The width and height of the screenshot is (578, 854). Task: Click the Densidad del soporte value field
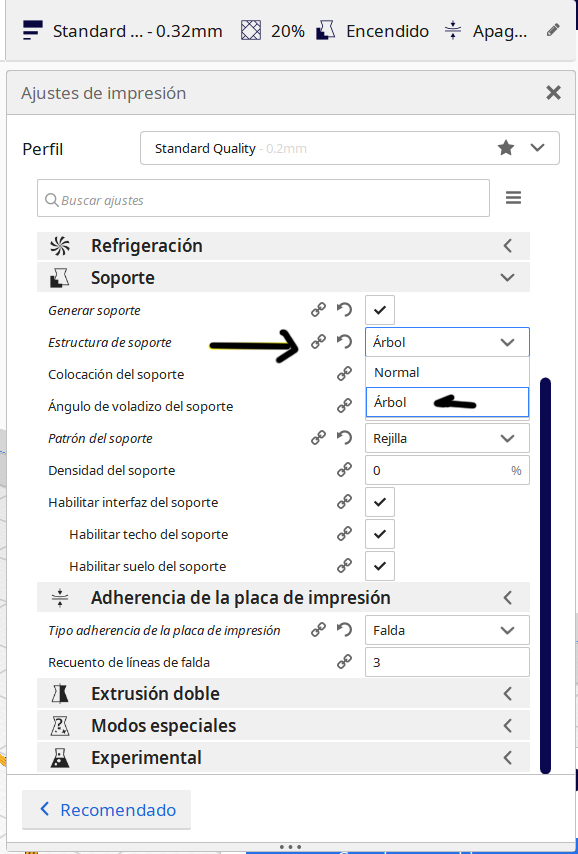pos(447,470)
